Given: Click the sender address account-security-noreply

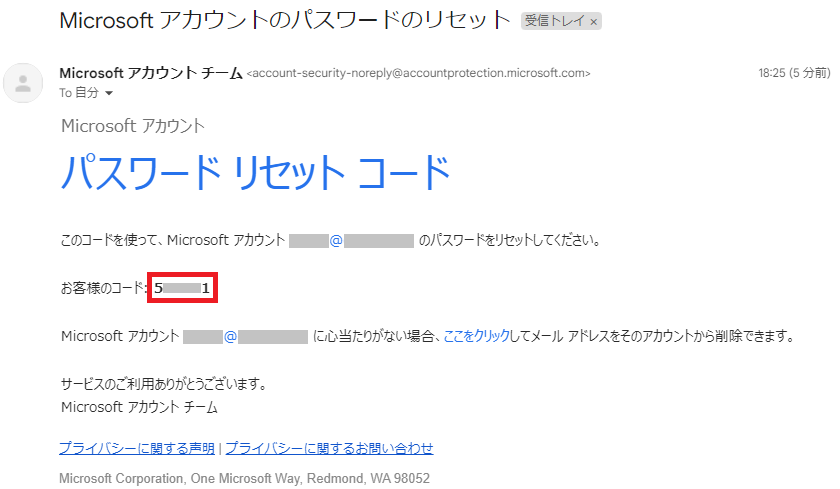Looking at the screenshot, I should (418, 73).
